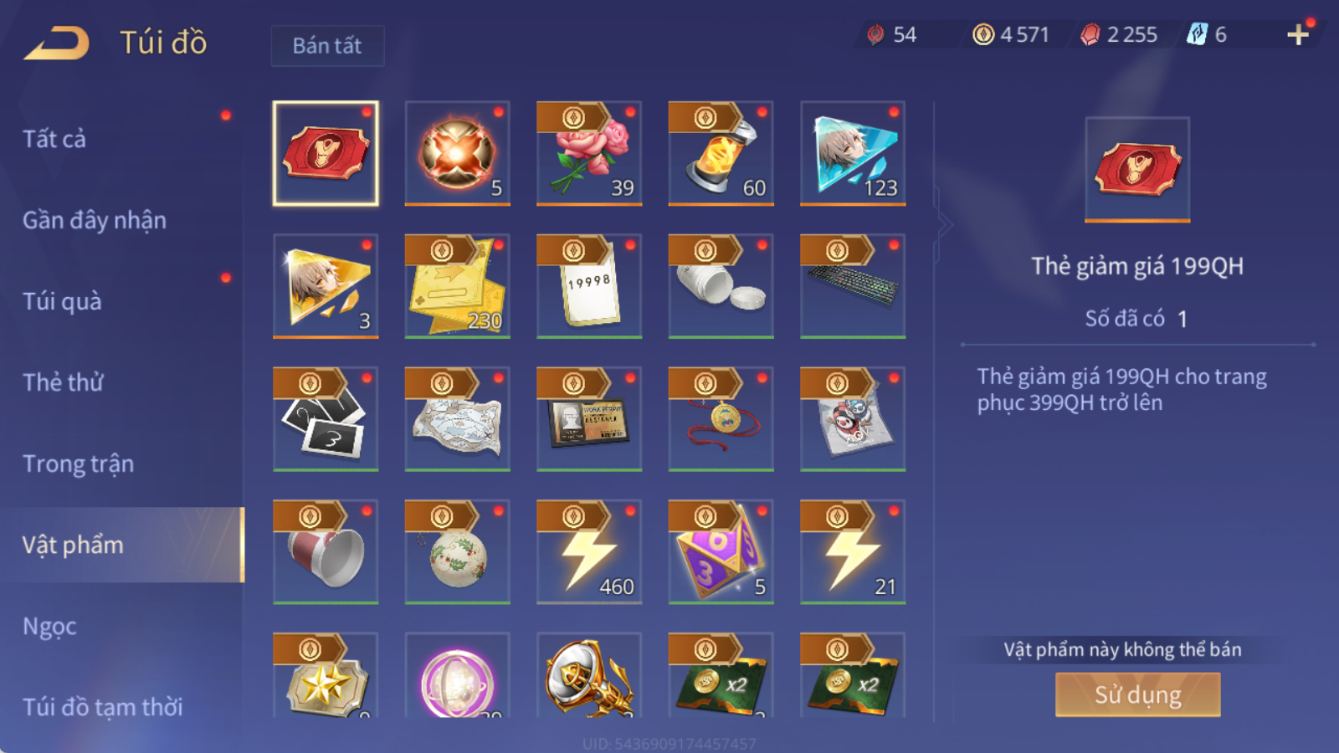Image resolution: width=1339 pixels, height=753 pixels.
Task: Select the lightning bolt item with 460
Action: point(589,552)
